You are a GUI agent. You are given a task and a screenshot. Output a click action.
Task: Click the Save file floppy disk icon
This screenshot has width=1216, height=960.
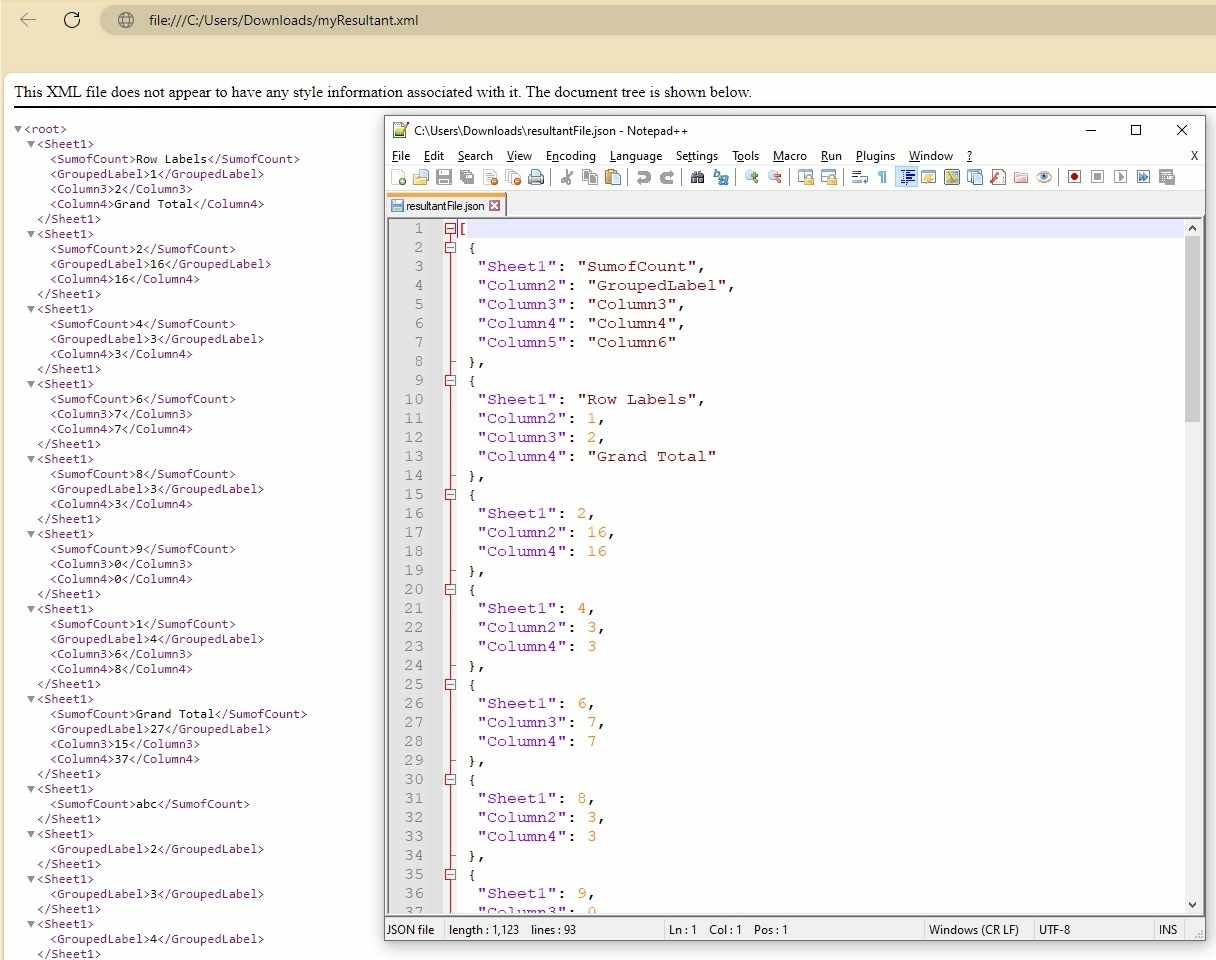pos(444,178)
